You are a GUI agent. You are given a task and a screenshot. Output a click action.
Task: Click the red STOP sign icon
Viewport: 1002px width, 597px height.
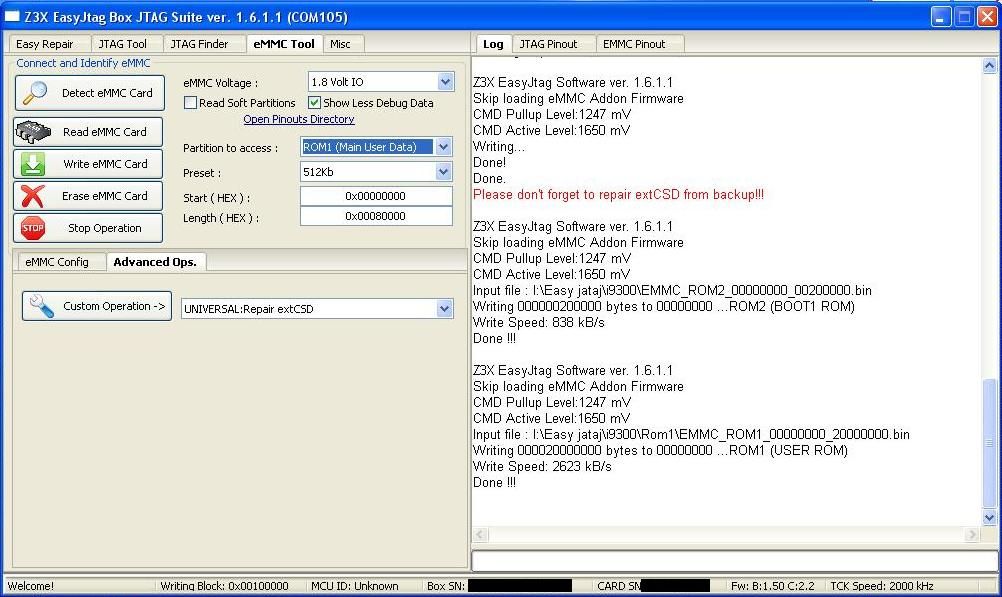[x=33, y=228]
